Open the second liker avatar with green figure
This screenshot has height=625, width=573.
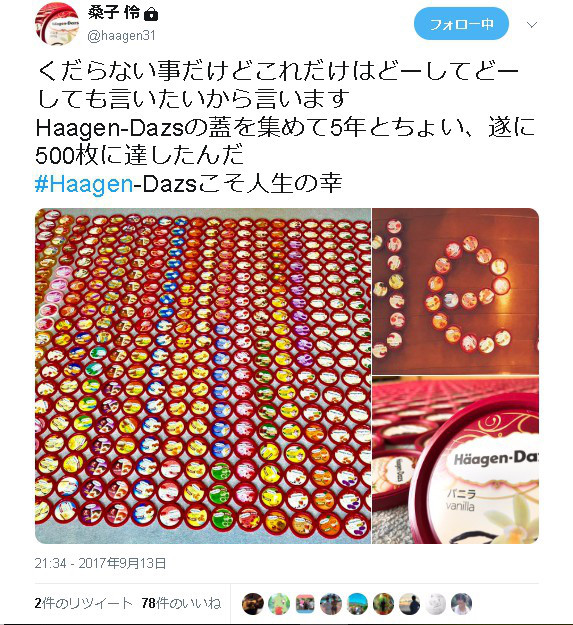[x=279, y=603]
